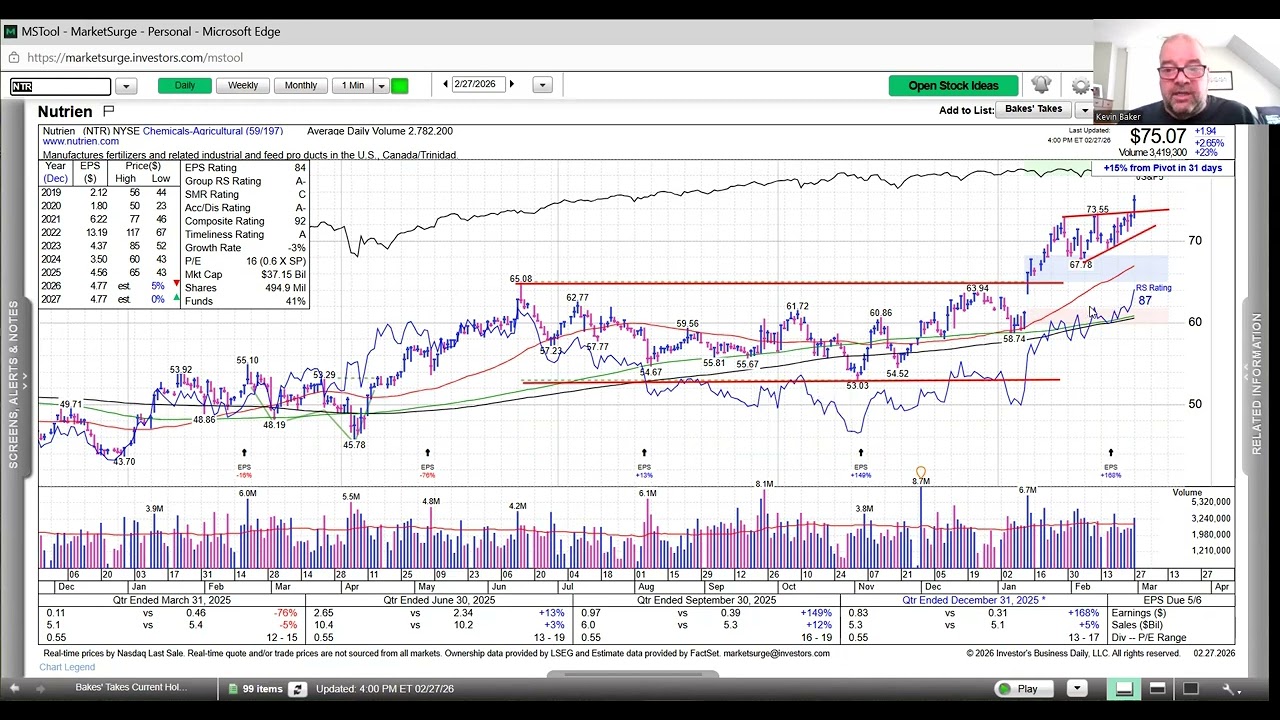Viewport: 1280px width, 720px height.
Task: Click the $75.07 current price
Action: pos(1158,136)
